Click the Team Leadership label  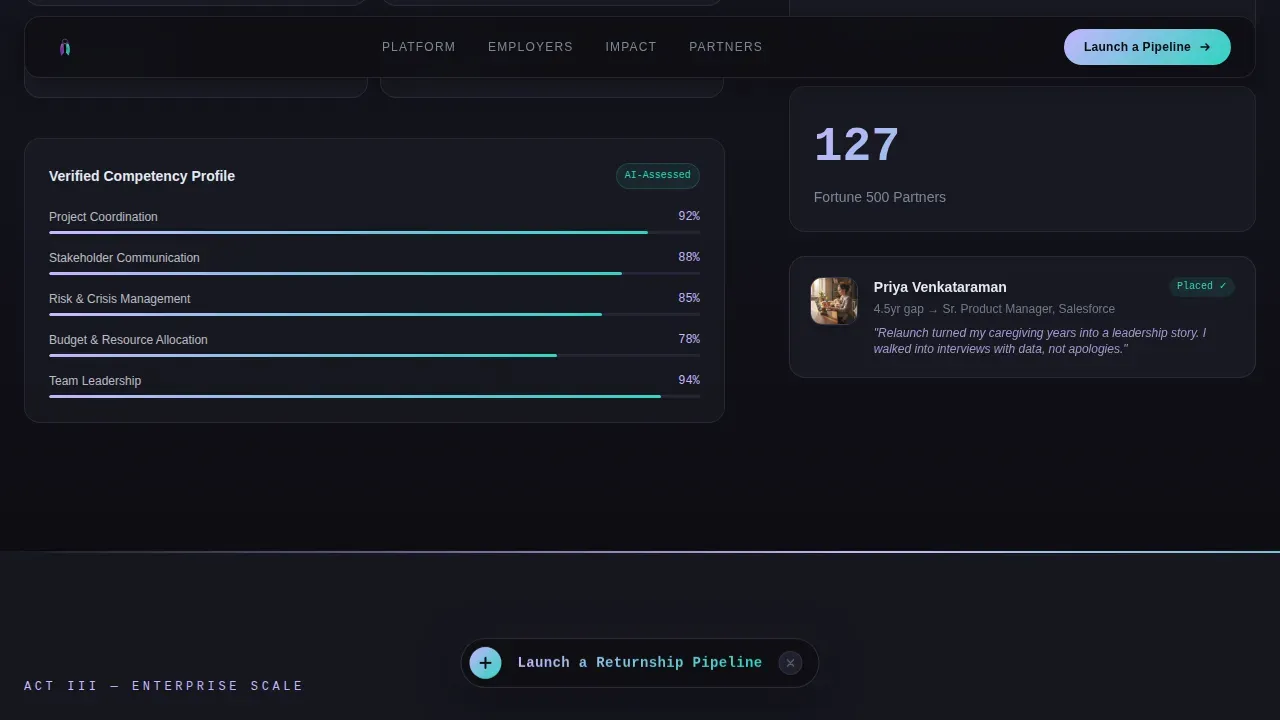pos(95,381)
